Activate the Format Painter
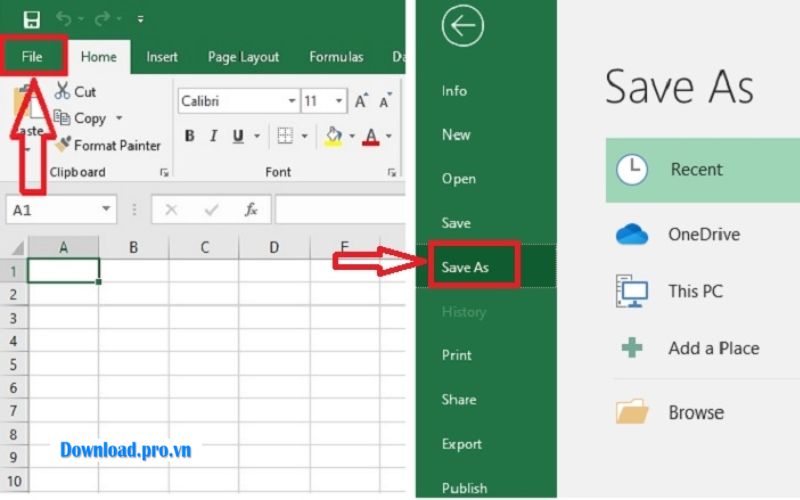 108,145
